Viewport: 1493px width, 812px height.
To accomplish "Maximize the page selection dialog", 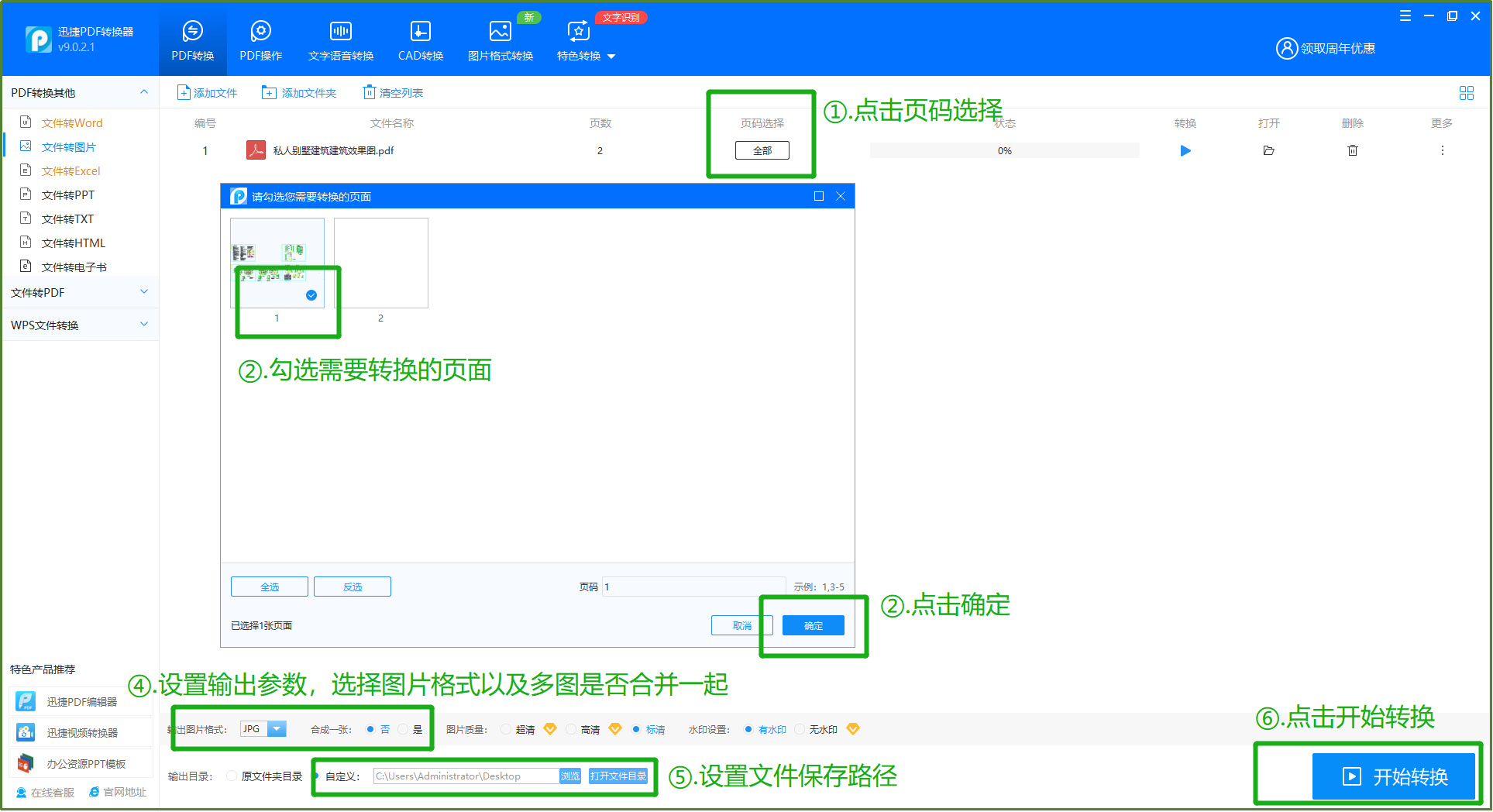I will (818, 196).
